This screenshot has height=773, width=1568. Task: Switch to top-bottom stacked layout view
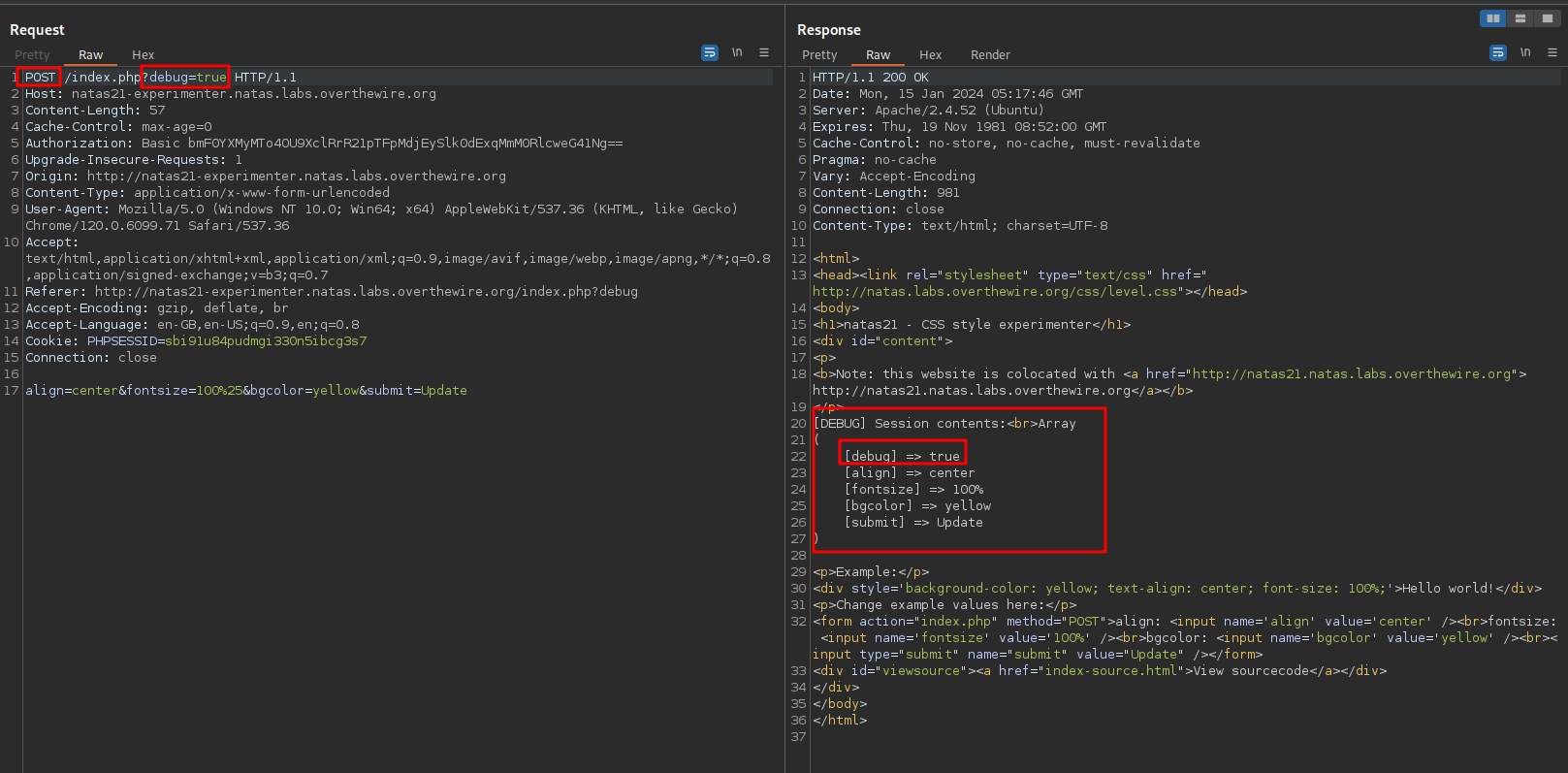1520,18
